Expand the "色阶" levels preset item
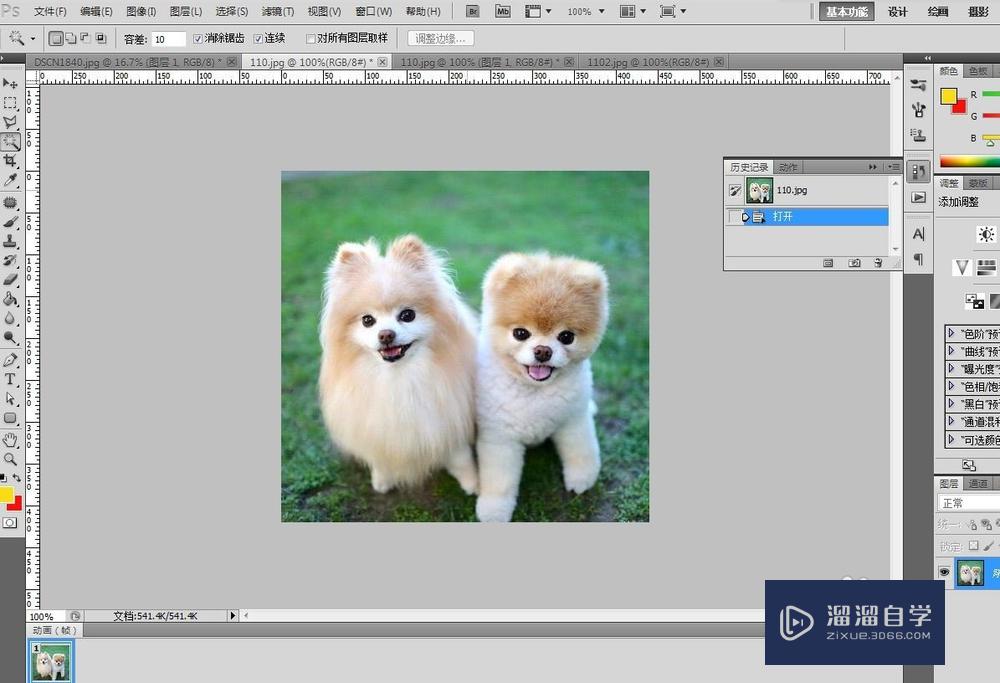 pyautogui.click(x=951, y=333)
